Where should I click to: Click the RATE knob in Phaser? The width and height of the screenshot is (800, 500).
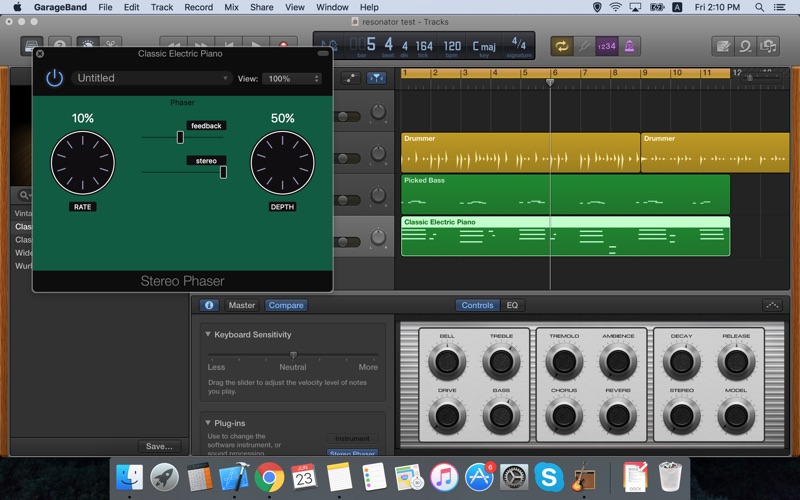pos(83,163)
